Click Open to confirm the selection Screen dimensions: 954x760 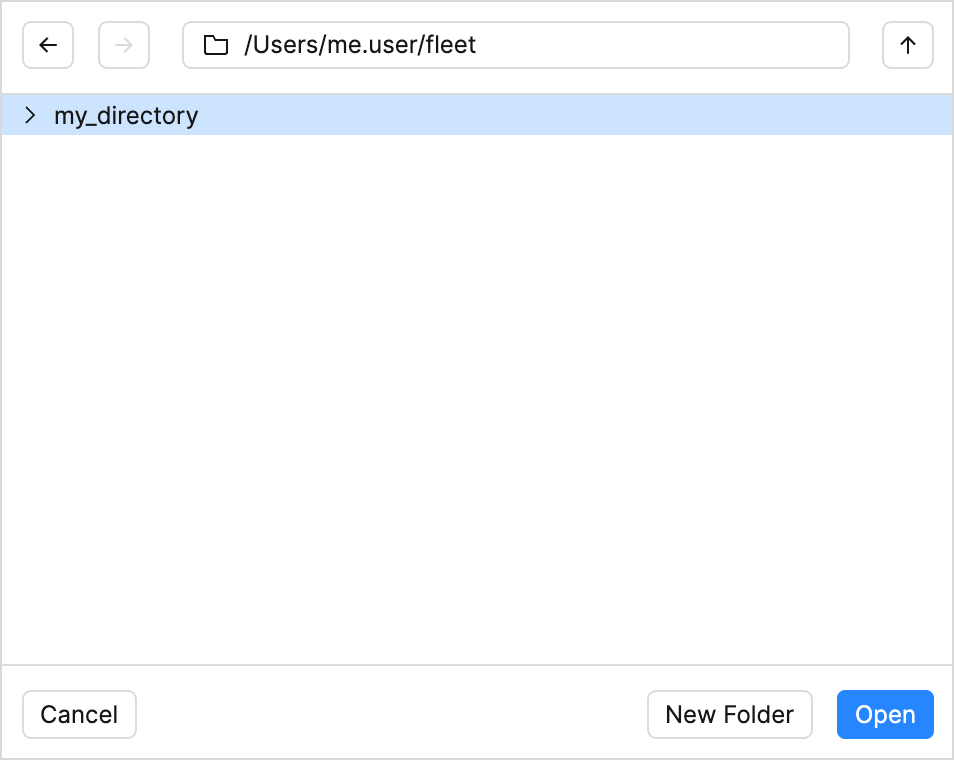tap(885, 714)
